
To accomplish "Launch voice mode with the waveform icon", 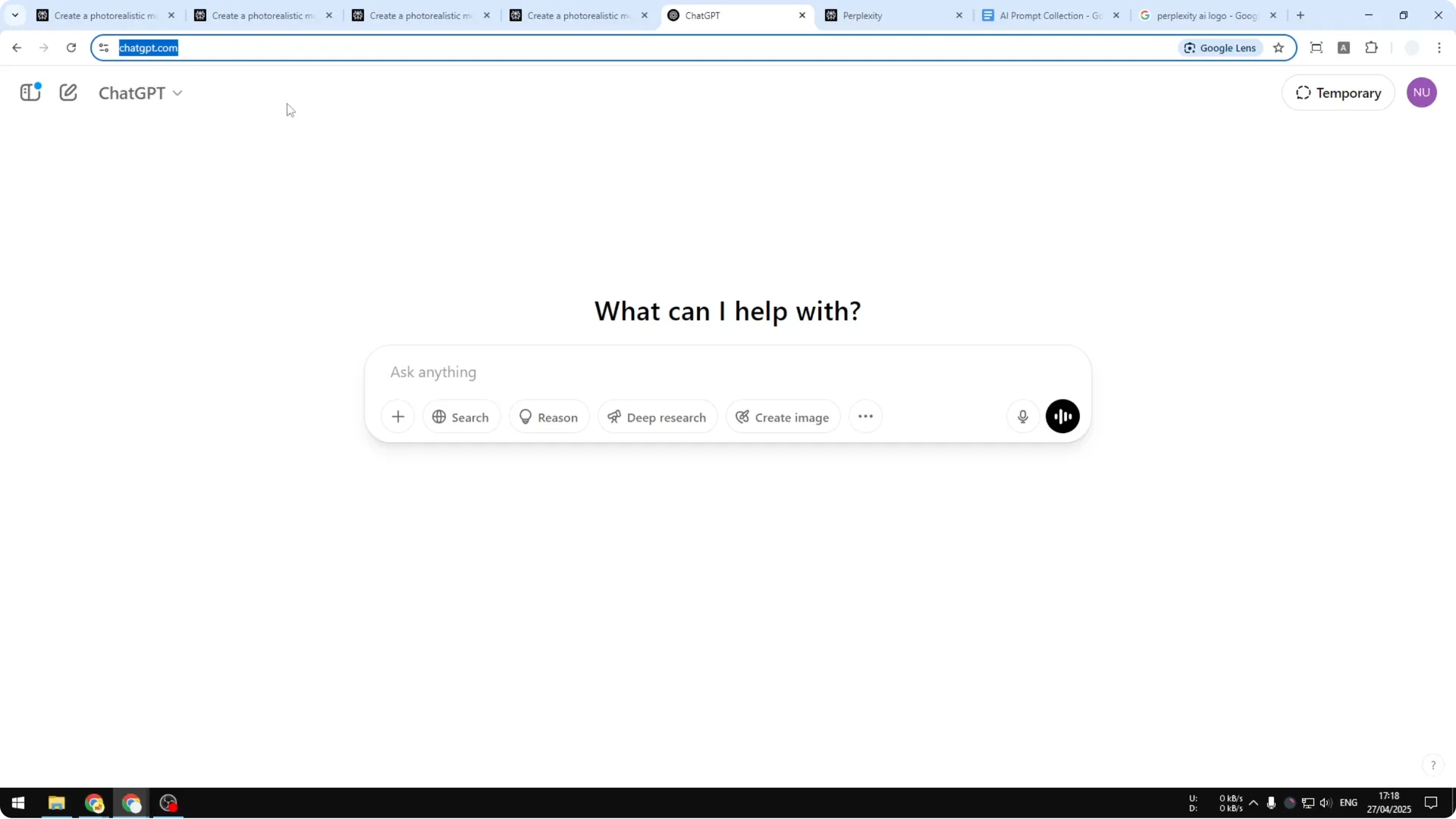I will pyautogui.click(x=1062, y=416).
